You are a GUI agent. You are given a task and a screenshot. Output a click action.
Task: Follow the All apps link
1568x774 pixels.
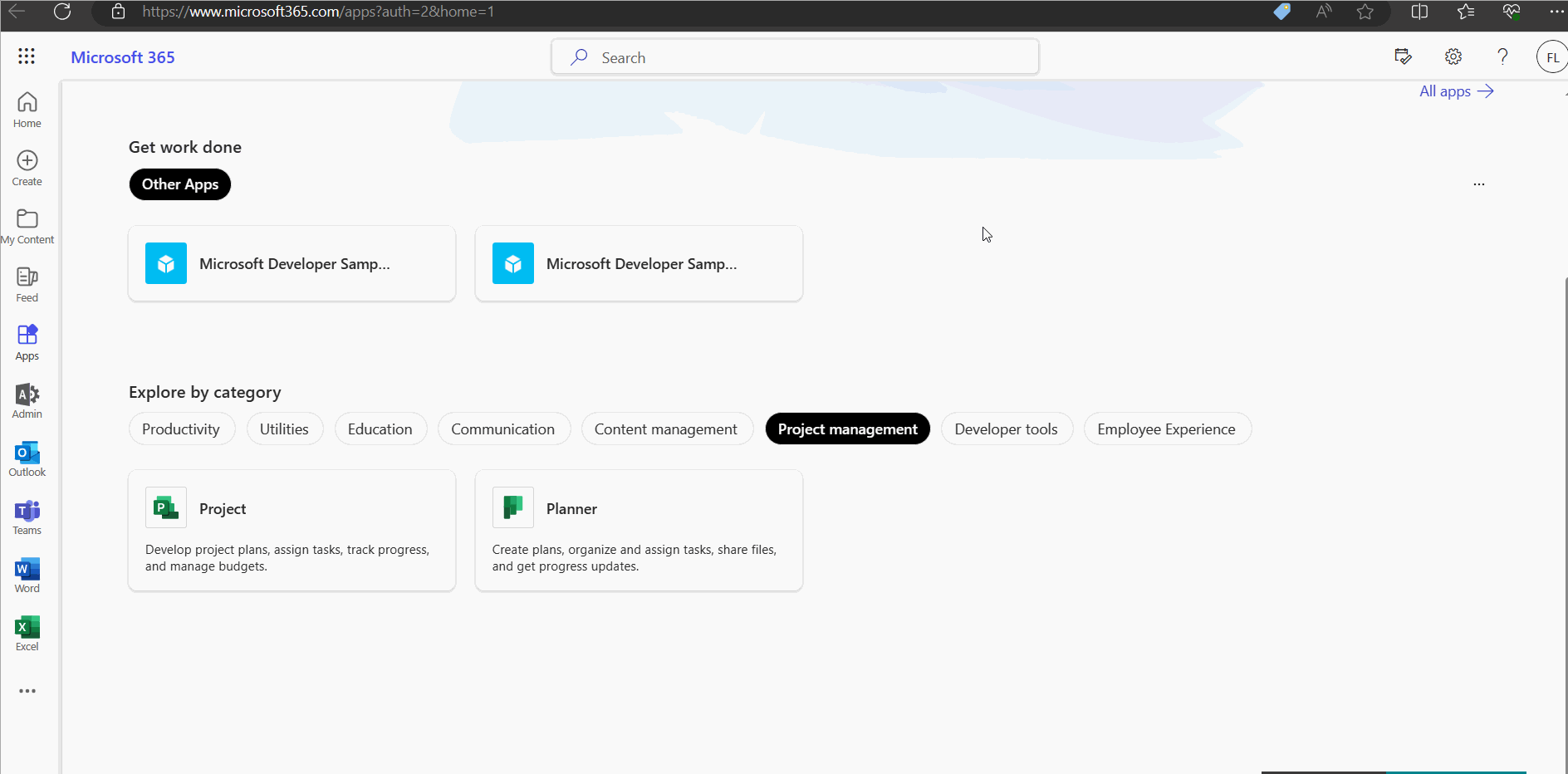click(x=1457, y=91)
